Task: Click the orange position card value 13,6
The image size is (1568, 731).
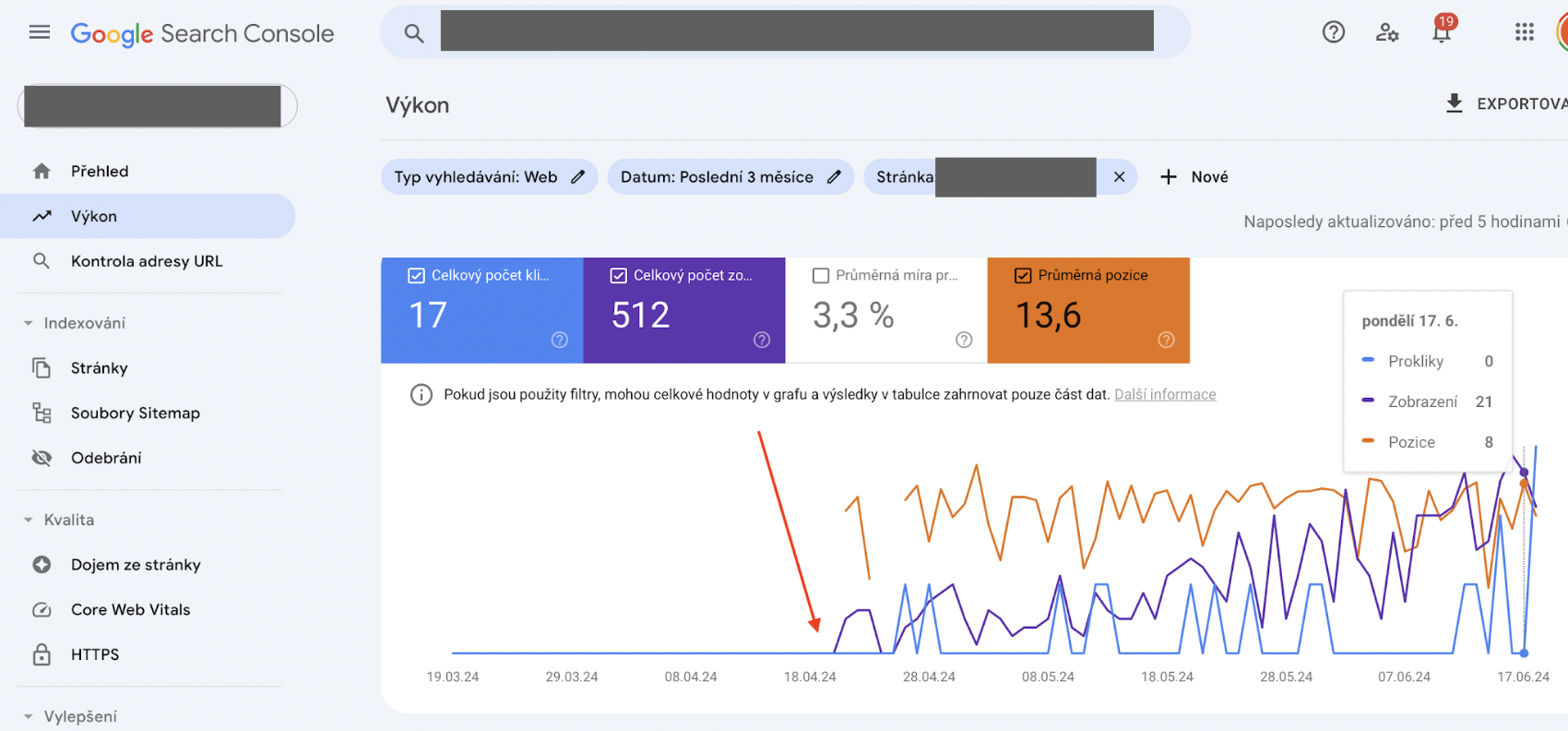Action: click(x=1048, y=316)
